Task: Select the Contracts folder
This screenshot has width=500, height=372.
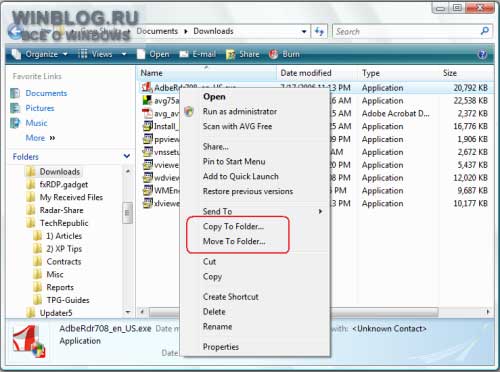Action: [64, 262]
